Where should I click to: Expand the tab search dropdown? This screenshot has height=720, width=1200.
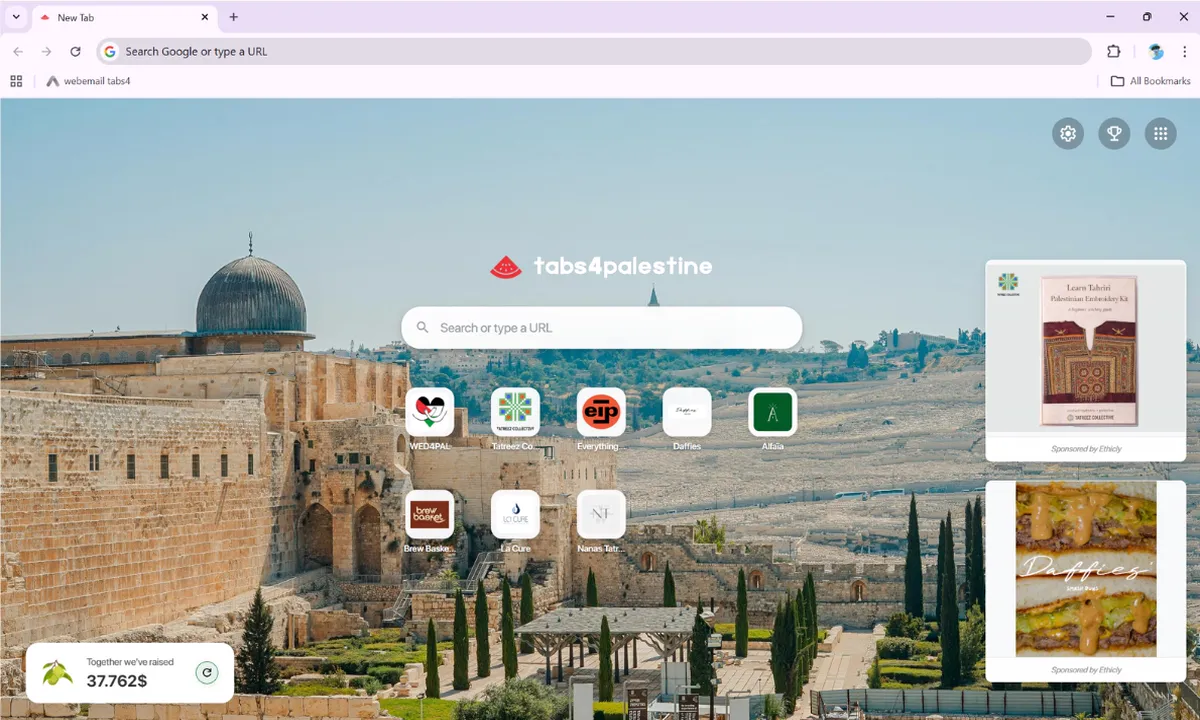pos(16,17)
